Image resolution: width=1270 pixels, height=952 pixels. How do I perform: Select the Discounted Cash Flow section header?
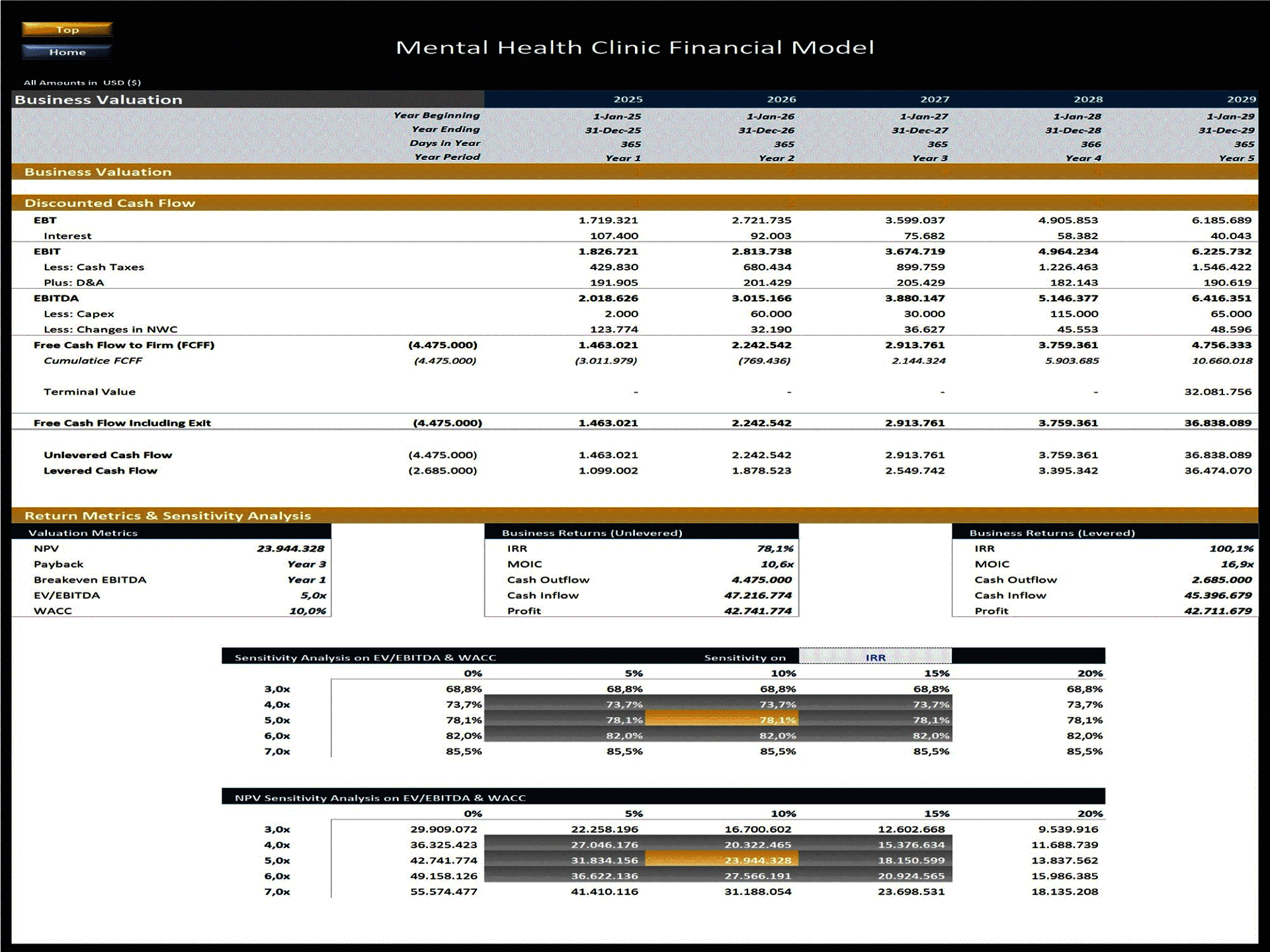pos(634,203)
